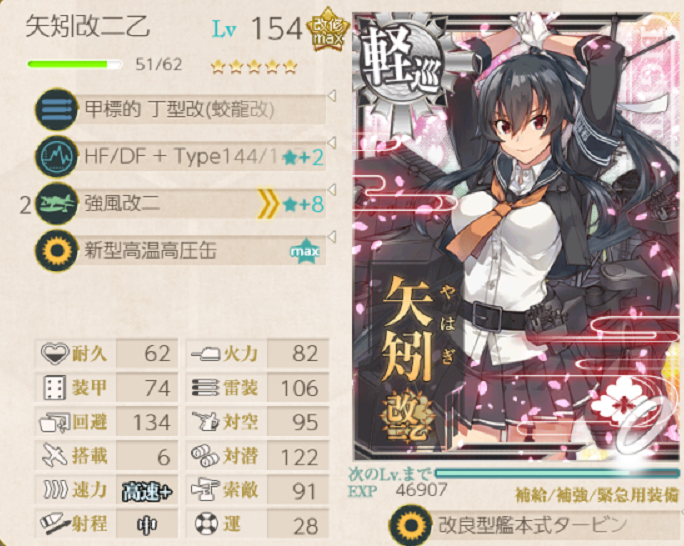
Task: Click the torpedo icon for 甲標的 丁型改
Action: coord(56,109)
